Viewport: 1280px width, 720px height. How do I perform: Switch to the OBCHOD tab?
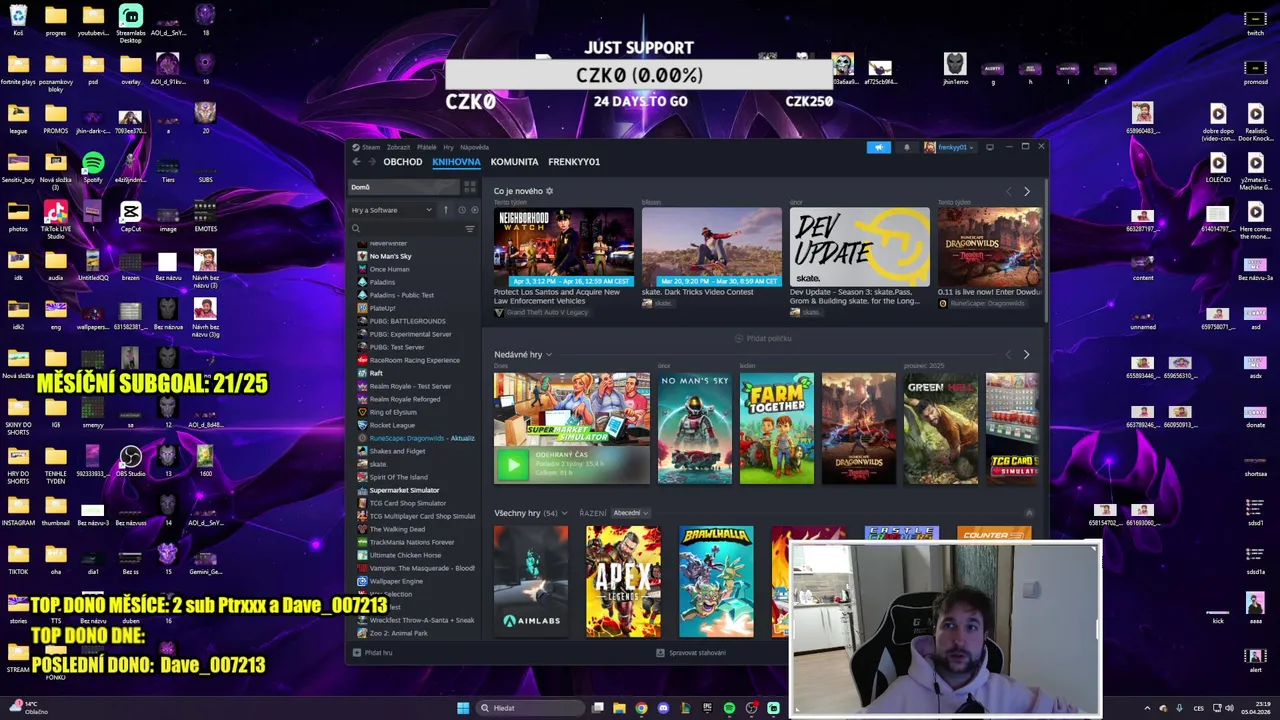pos(403,162)
